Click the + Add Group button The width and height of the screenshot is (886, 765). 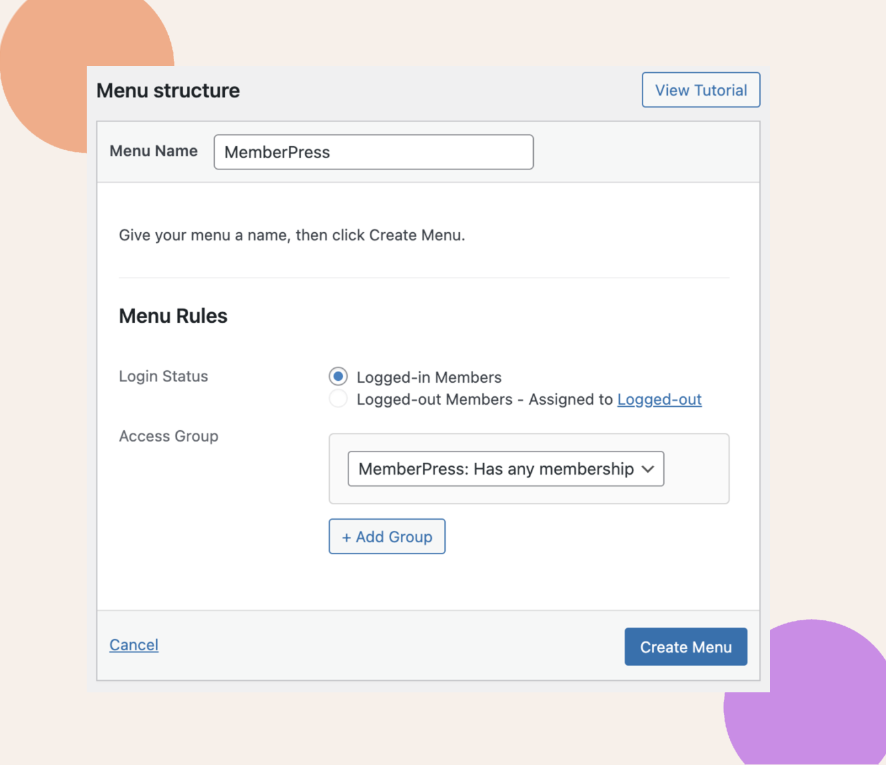[x=387, y=536]
